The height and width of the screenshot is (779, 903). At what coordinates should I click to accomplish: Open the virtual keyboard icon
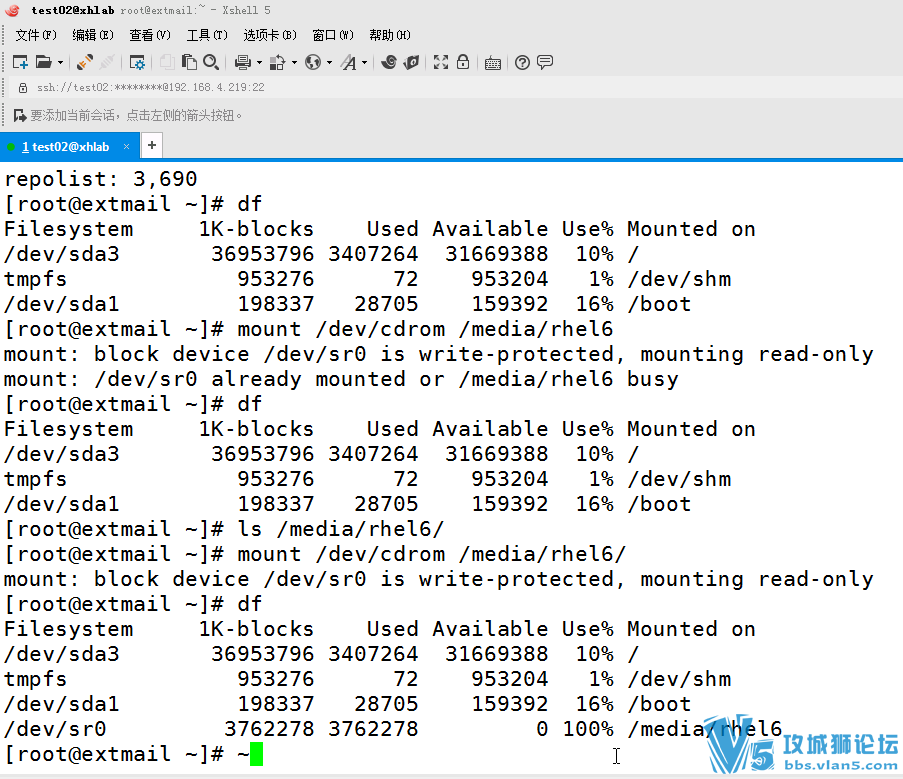[492, 62]
